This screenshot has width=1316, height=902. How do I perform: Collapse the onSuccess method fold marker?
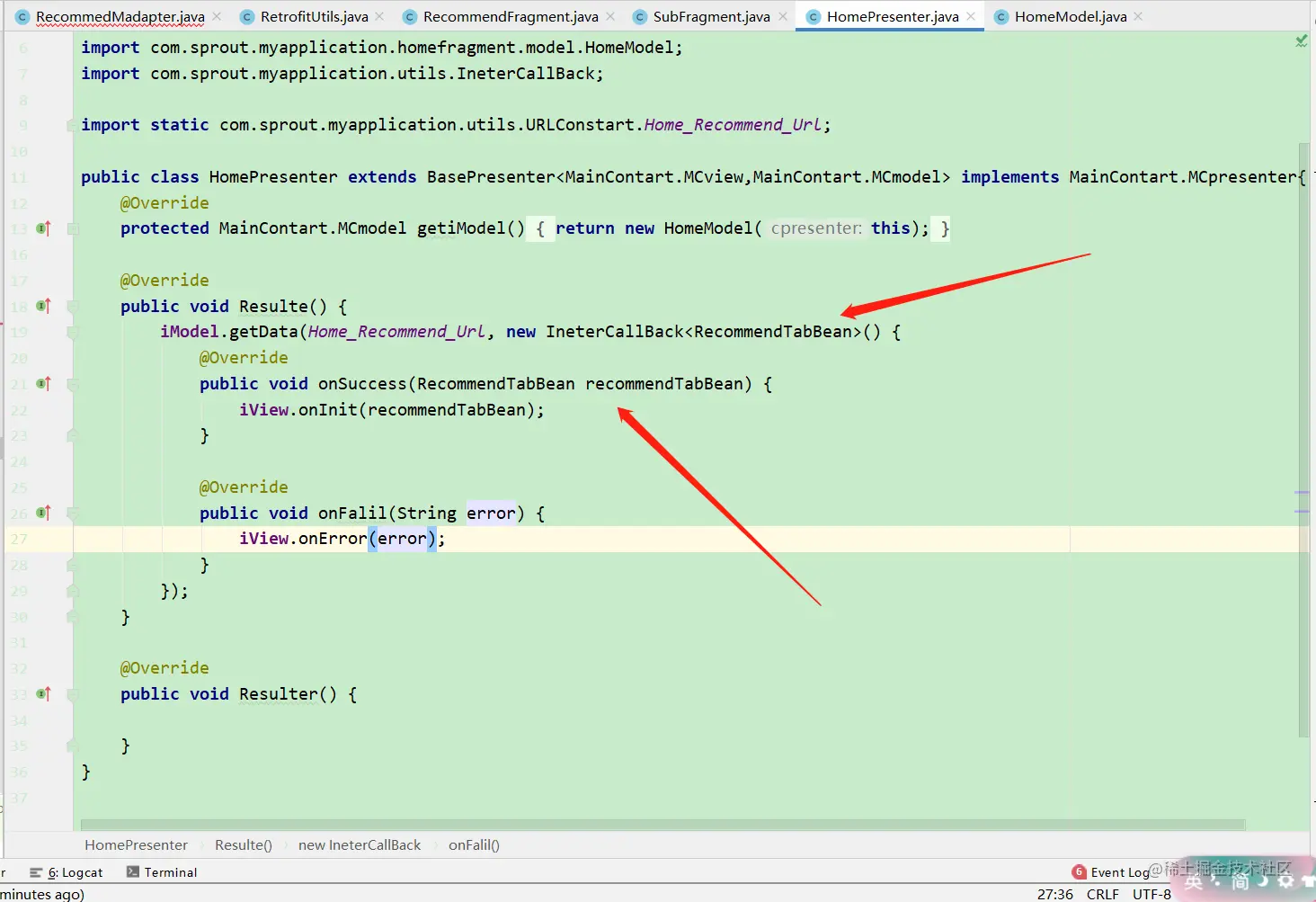pyautogui.click(x=73, y=384)
